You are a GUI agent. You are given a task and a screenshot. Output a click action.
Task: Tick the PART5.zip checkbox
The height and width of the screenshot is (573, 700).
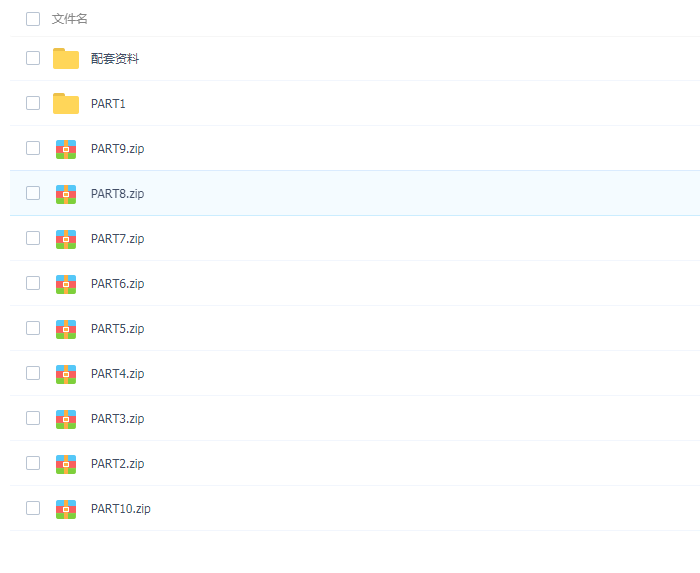33,328
